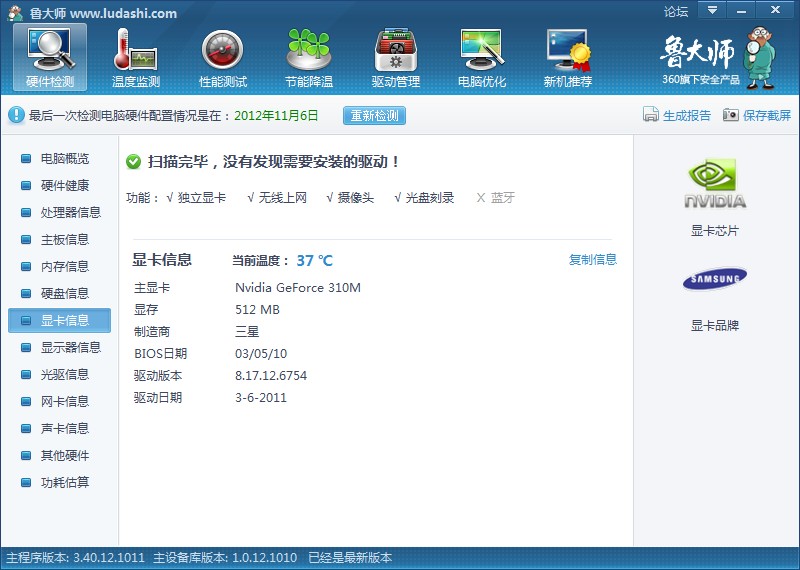Image resolution: width=800 pixels, height=570 pixels.
Task: Open the 论坛 forum link
Action: [x=676, y=11]
